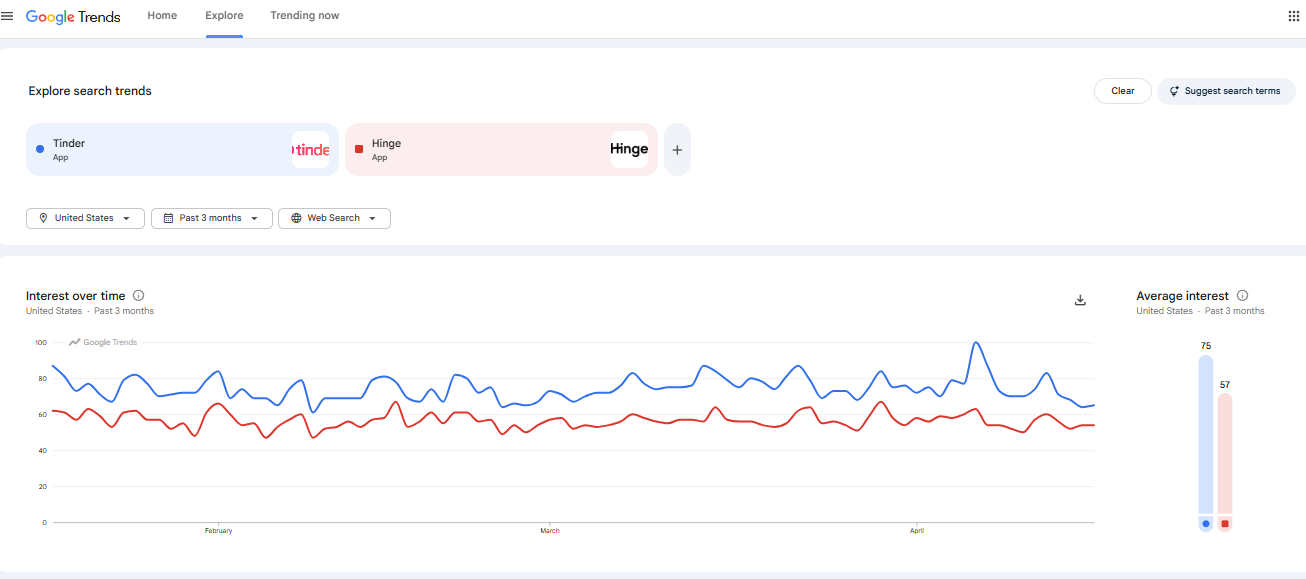Click the Interest over time info icon
This screenshot has width=1306, height=579.
[139, 296]
